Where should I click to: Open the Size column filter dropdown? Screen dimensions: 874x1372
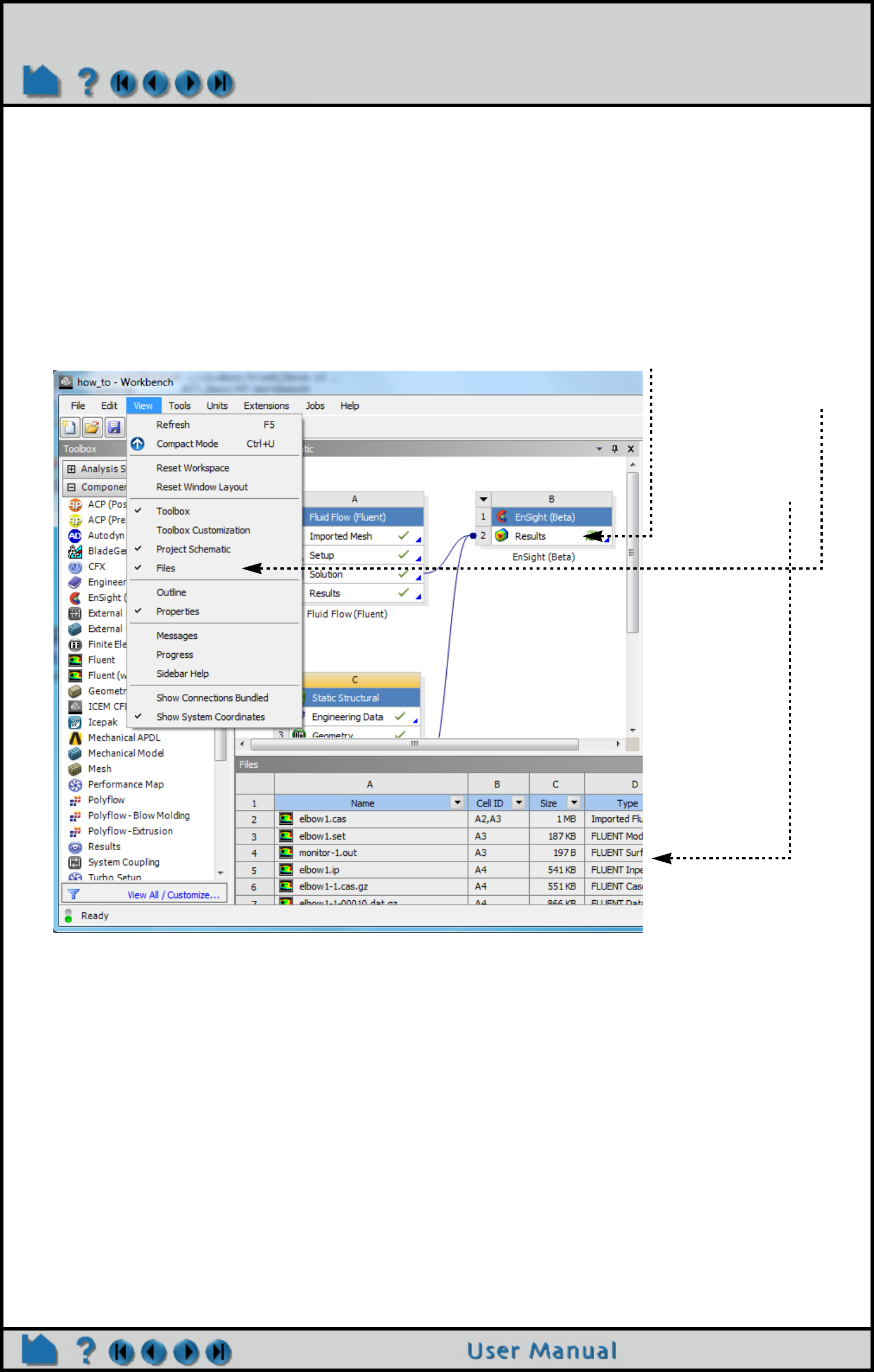pyautogui.click(x=574, y=802)
